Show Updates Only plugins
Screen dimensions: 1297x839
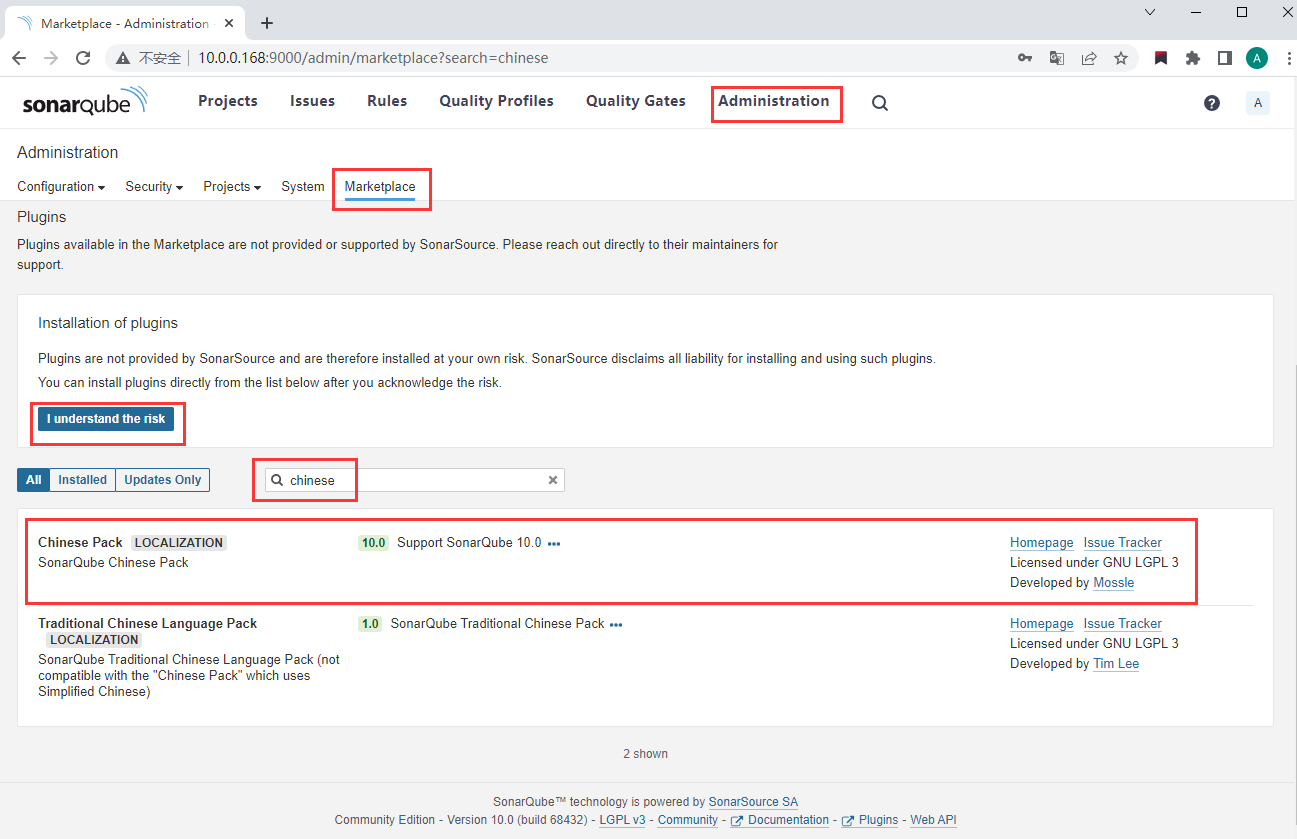[x=163, y=480]
